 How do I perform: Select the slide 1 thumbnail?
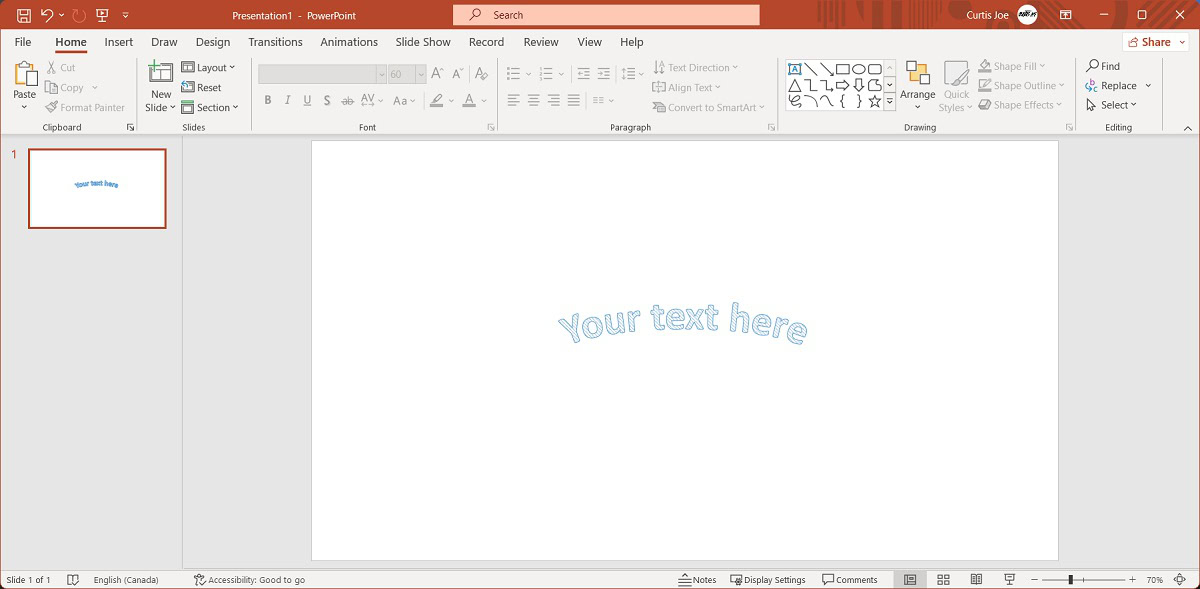pos(97,189)
